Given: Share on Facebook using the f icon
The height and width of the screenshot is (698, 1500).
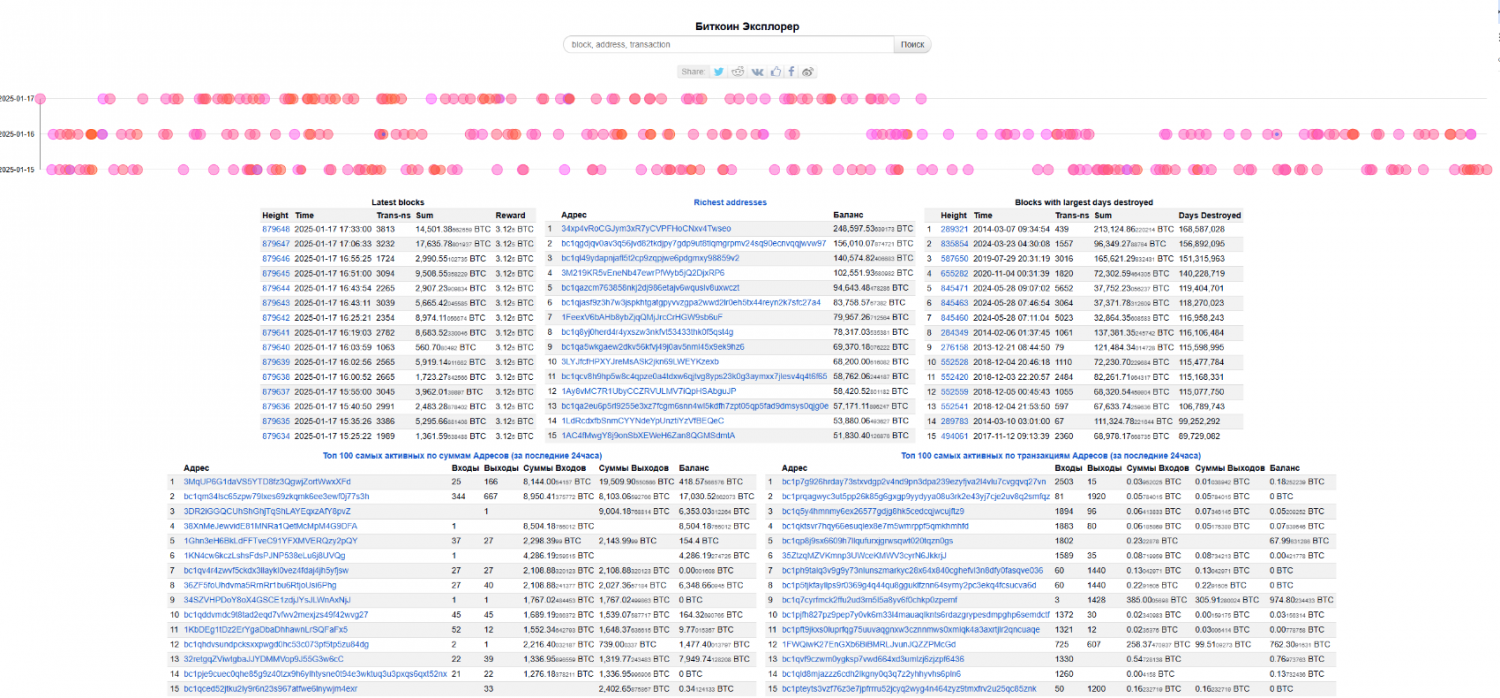Looking at the screenshot, I should pos(791,72).
